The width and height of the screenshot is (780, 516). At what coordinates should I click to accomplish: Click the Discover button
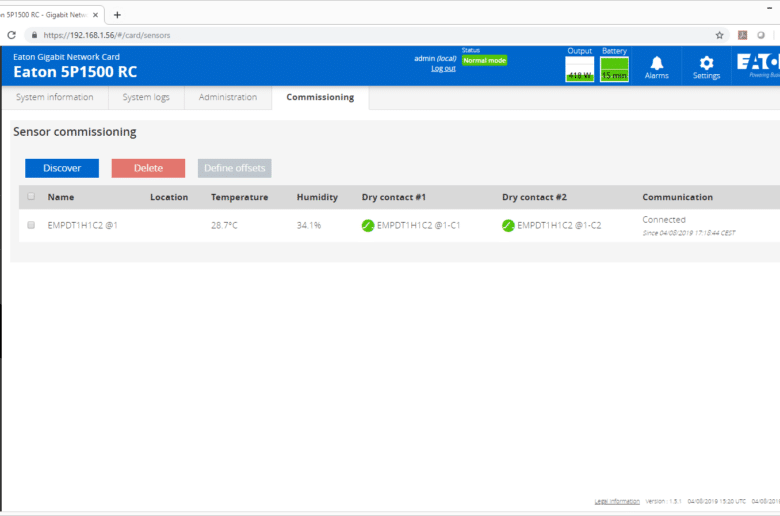pyautogui.click(x=62, y=168)
